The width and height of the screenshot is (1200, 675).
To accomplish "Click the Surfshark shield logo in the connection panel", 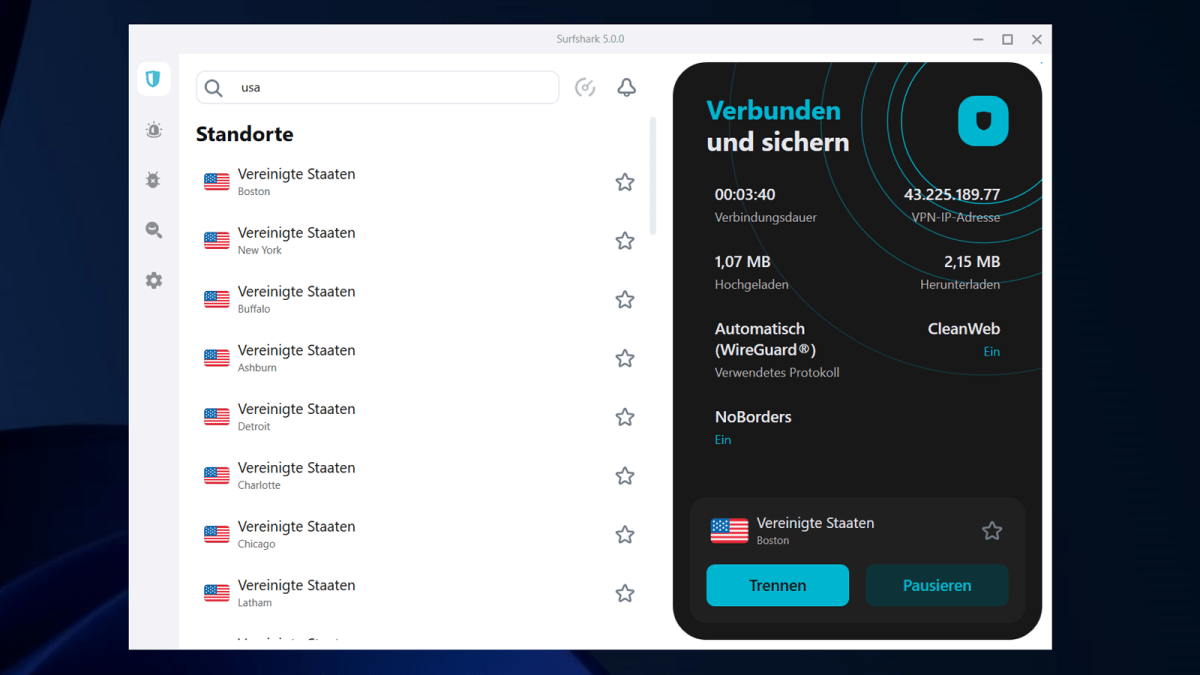I will coord(983,121).
